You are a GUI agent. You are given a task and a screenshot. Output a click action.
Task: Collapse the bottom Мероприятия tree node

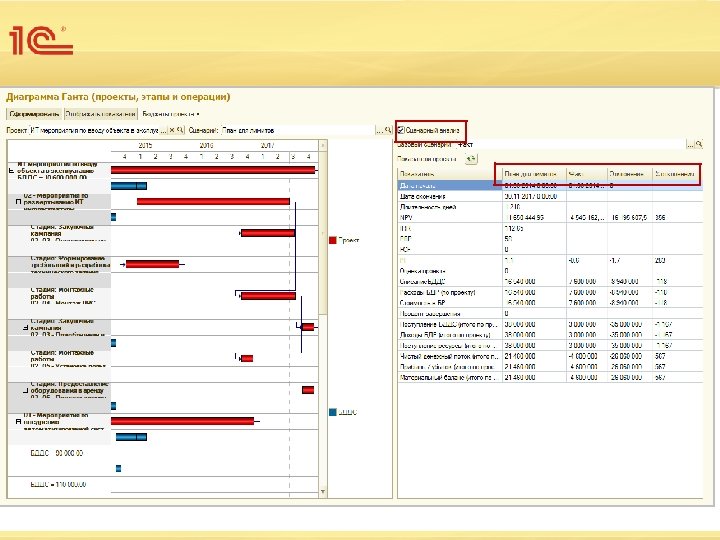click(18, 421)
